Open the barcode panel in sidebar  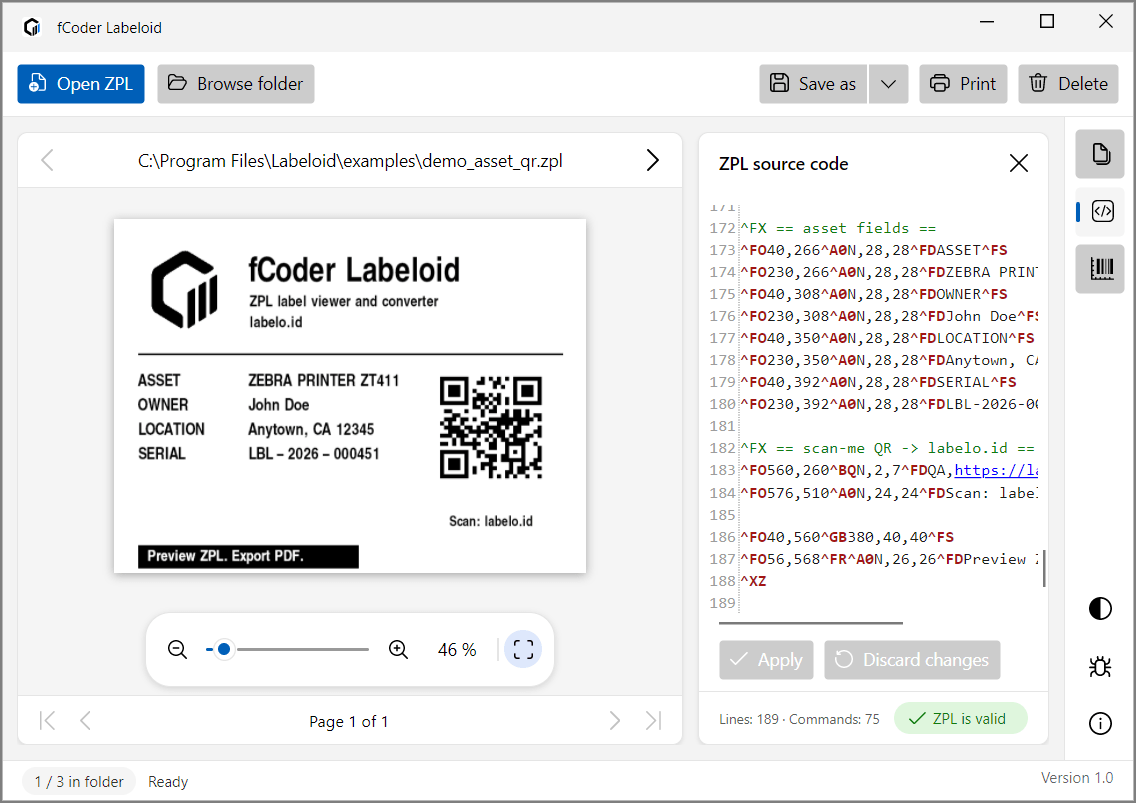coord(1100,269)
